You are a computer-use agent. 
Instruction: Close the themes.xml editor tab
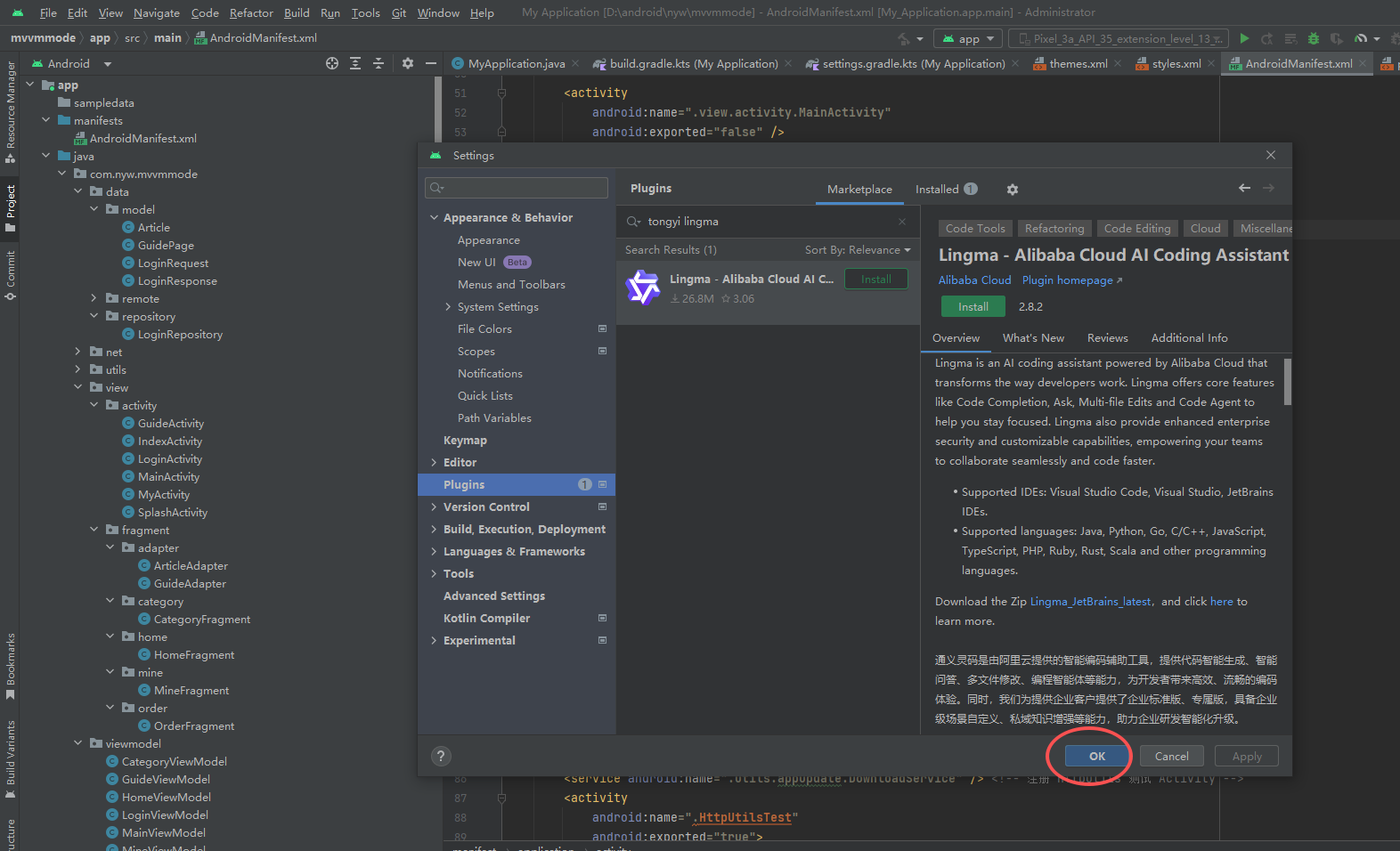coord(1119,63)
